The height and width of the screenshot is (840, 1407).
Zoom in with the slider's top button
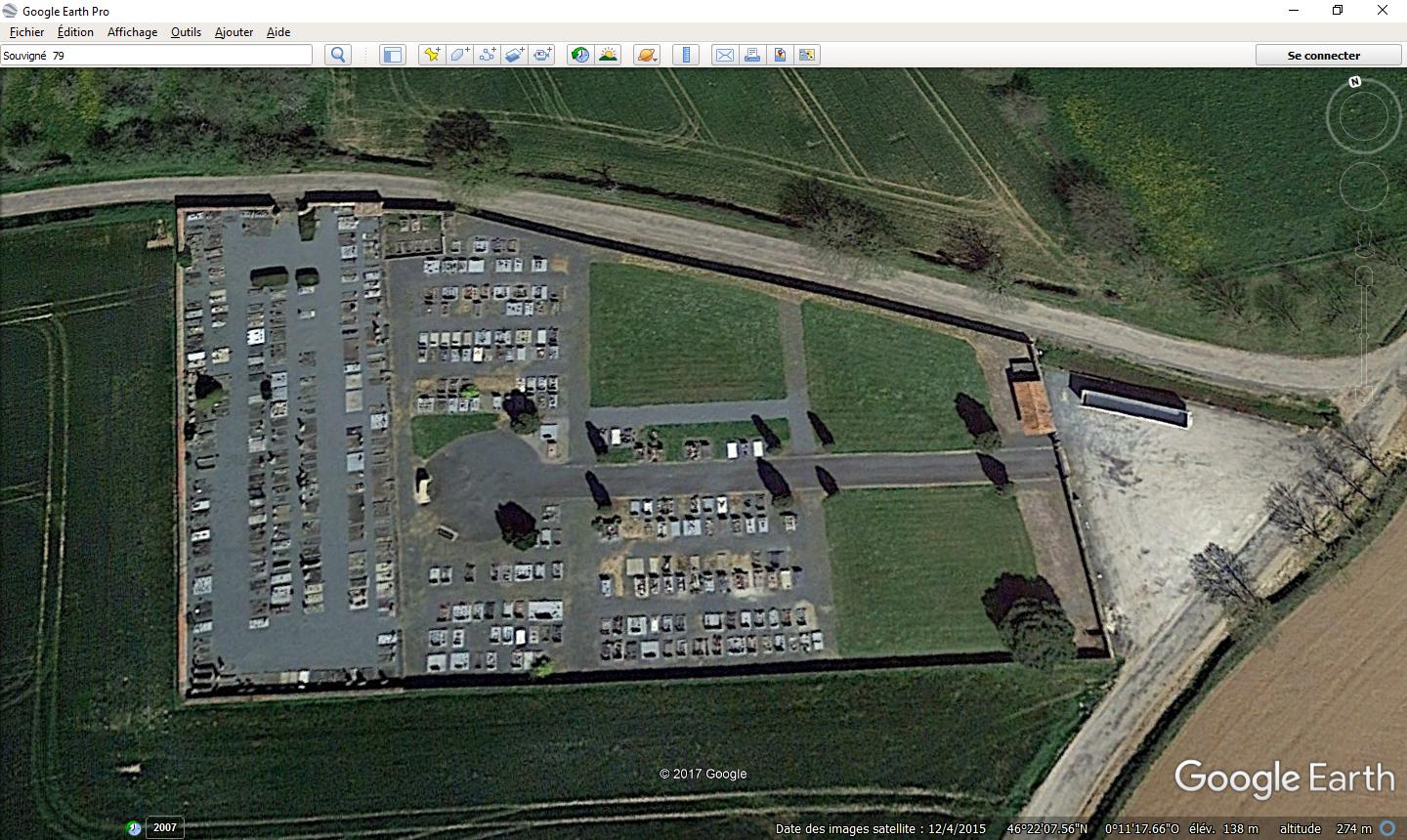tap(1364, 276)
